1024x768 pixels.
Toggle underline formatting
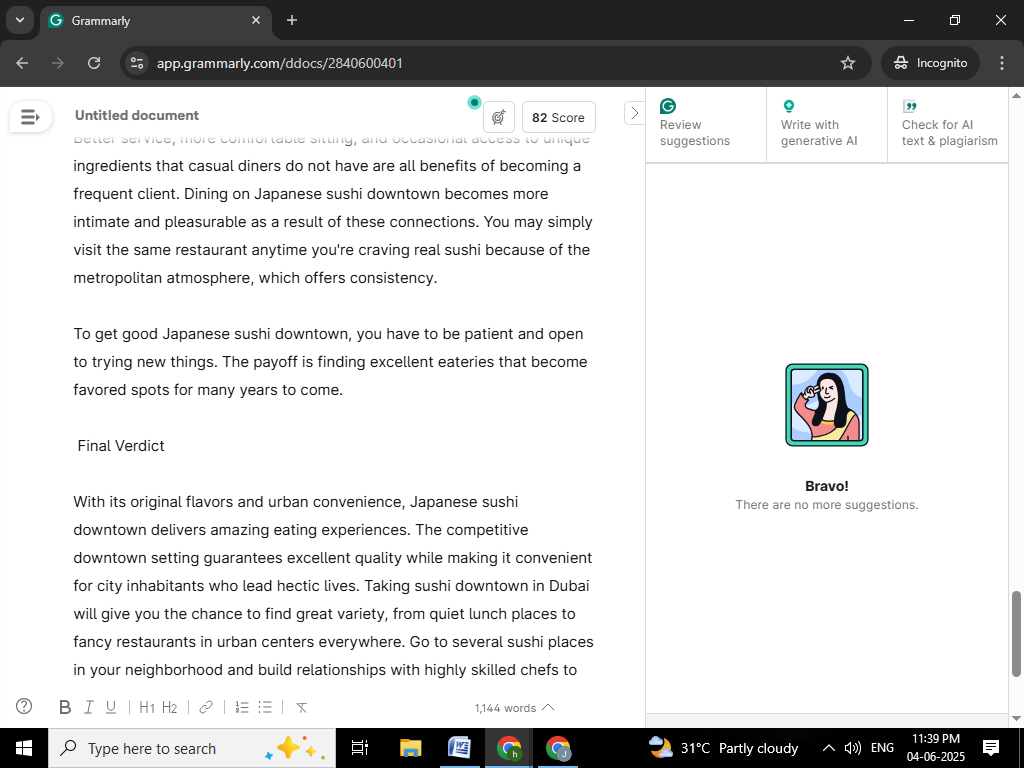point(111,707)
